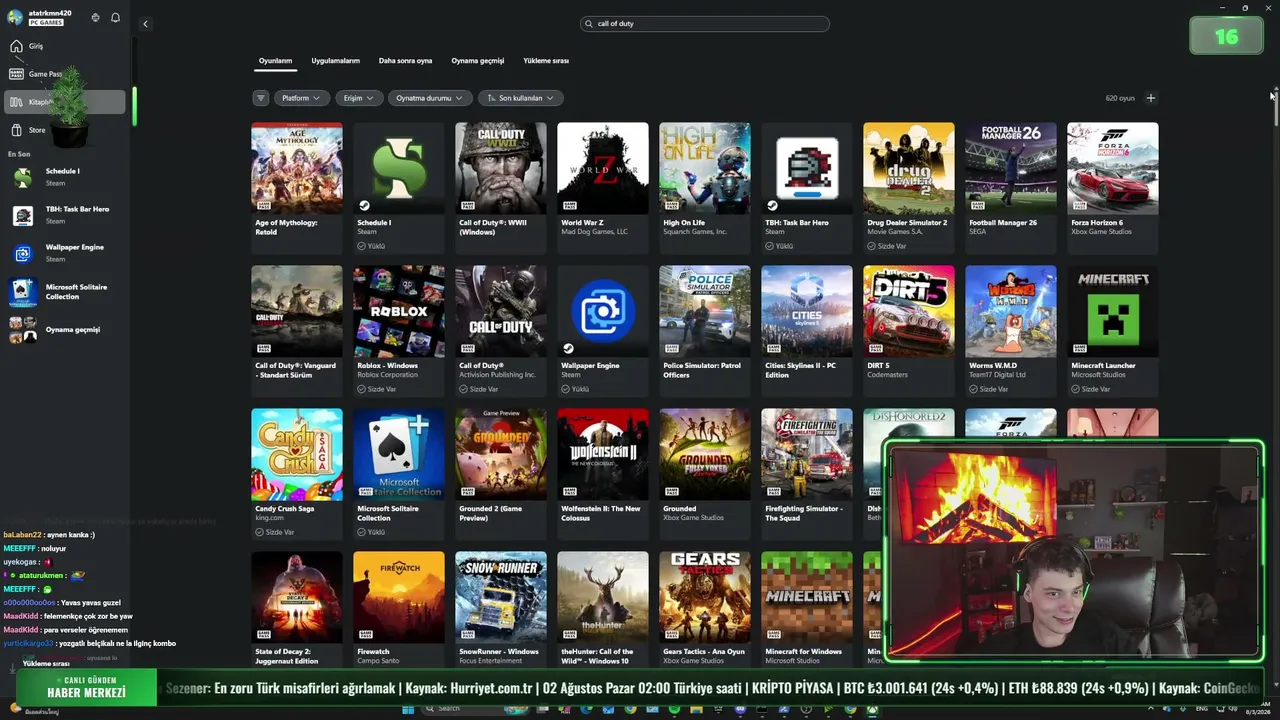Open the filter options icon button
Viewport: 1280px width, 720px height.
point(261,98)
